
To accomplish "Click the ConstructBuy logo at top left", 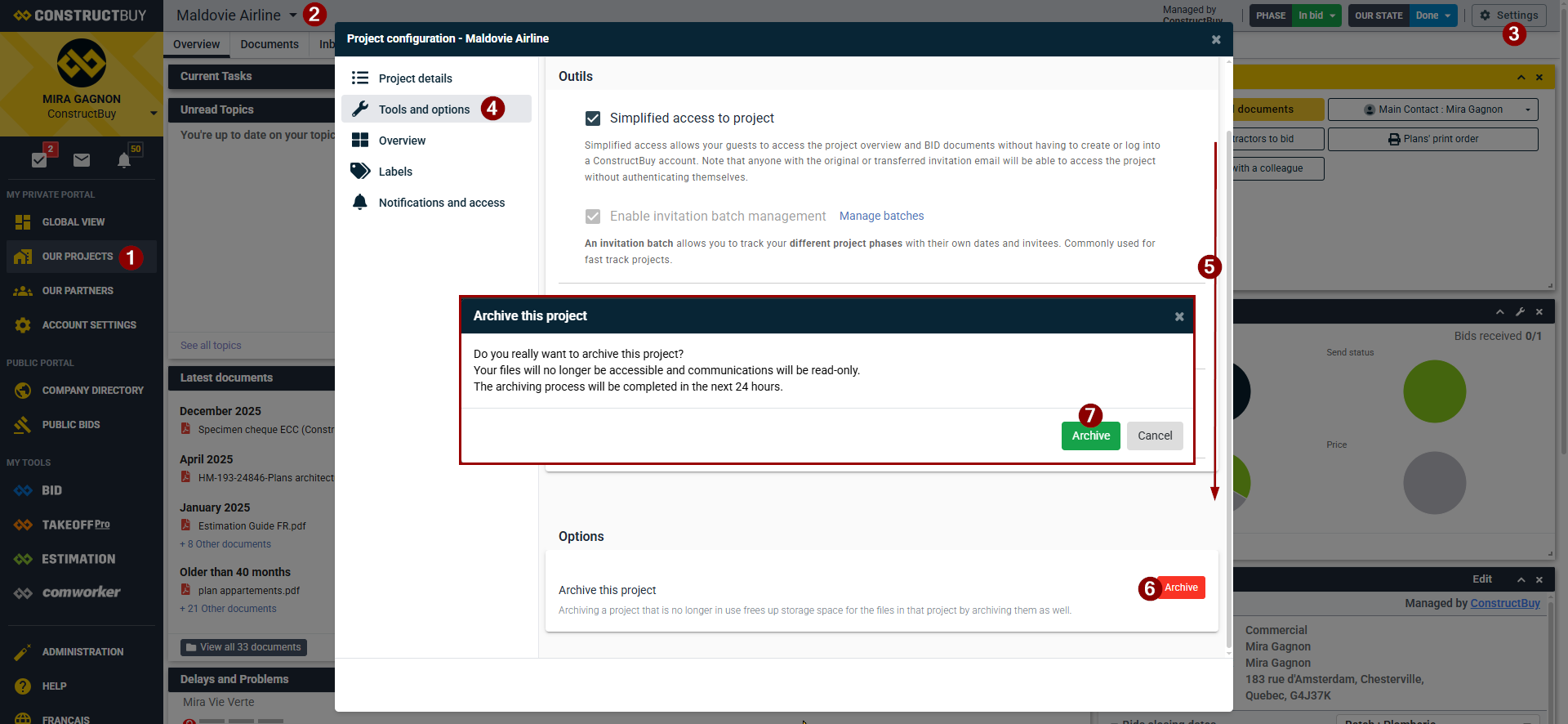I will (80, 16).
